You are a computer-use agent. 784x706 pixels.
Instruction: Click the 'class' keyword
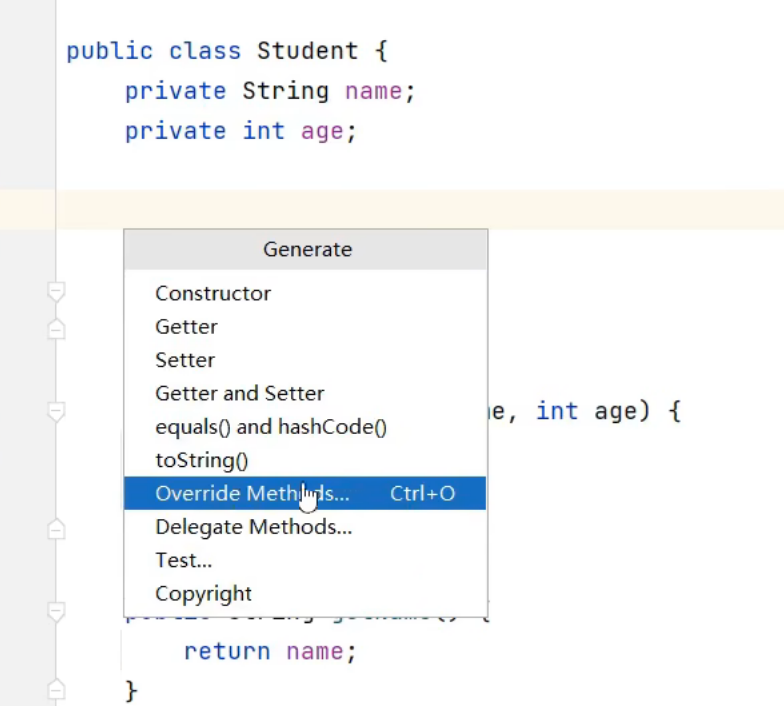pos(205,52)
